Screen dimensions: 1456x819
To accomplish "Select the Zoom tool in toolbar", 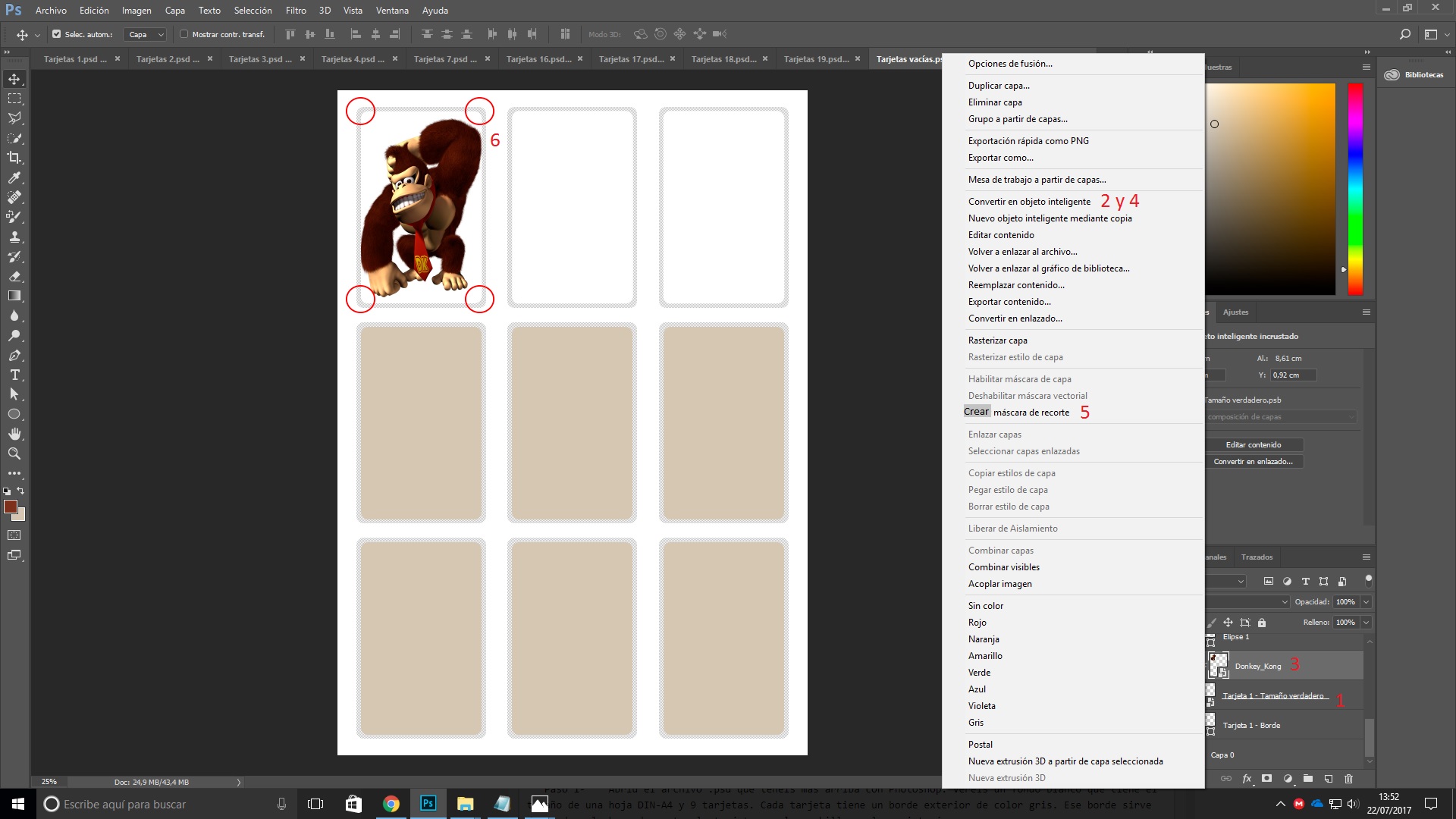I will click(x=14, y=453).
